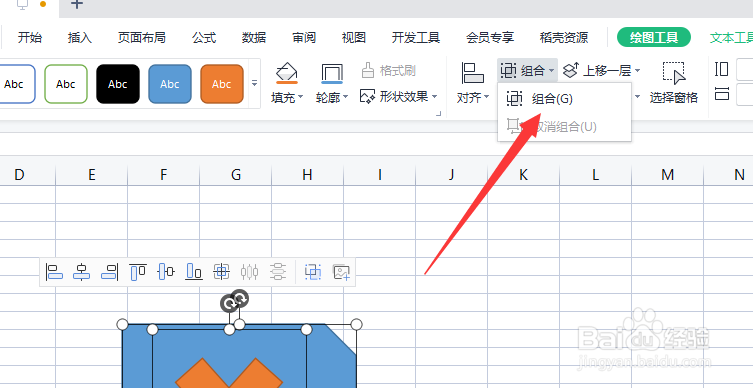753x388 pixels.
Task: Click the shape width input field
Action: pyautogui.click(x=744, y=95)
